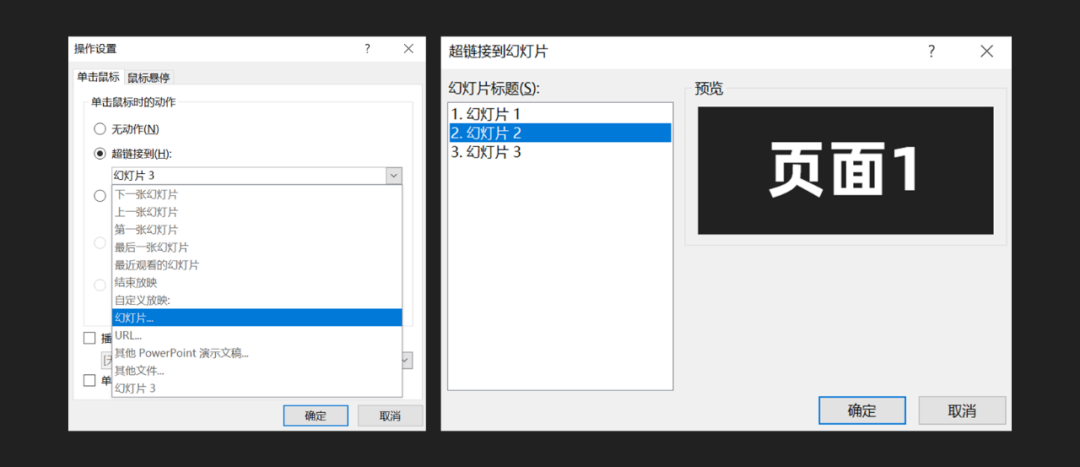Click the 页面1 preview thumbnail
This screenshot has width=1080, height=467.
click(845, 170)
